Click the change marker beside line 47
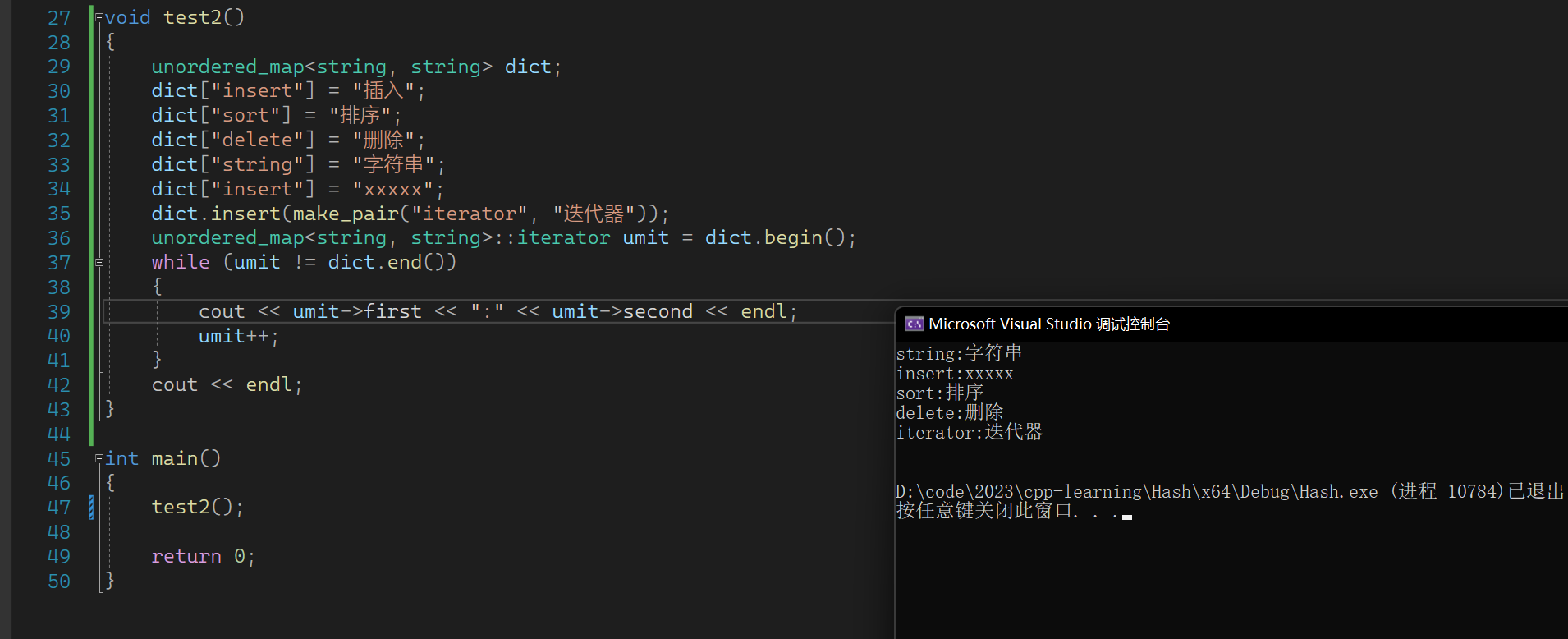The width and height of the screenshot is (1568, 639). point(91,508)
